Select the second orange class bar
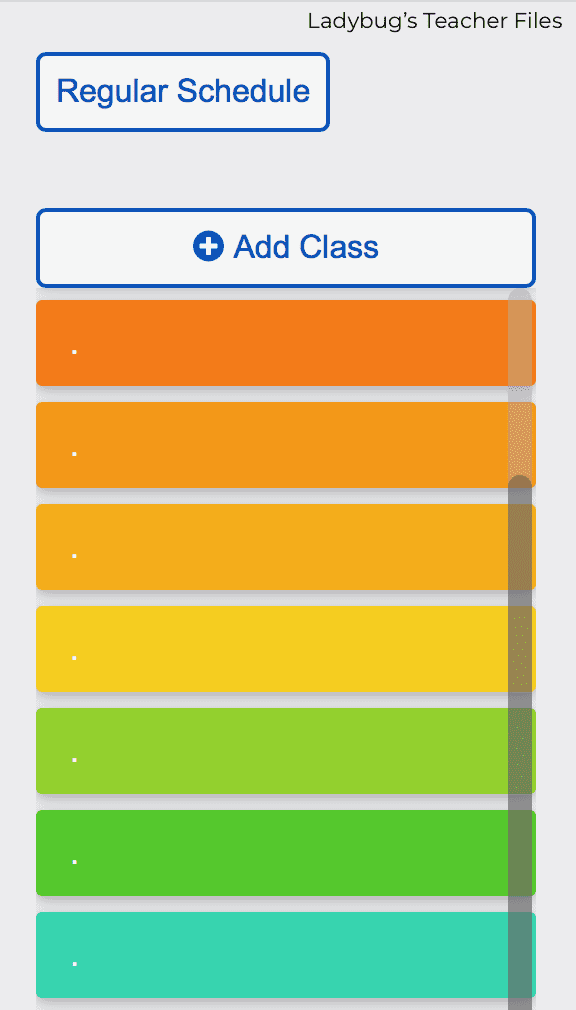Screen dimensions: 576x1010 [x=285, y=445]
